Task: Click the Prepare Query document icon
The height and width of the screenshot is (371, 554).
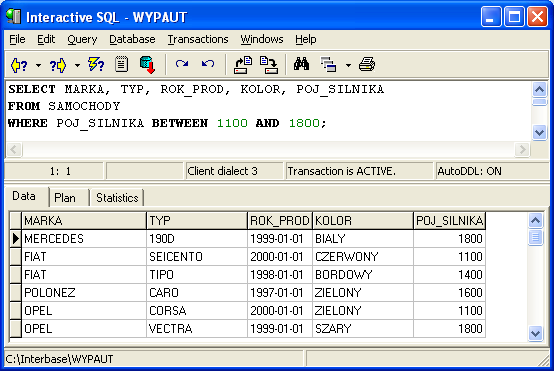Action: point(121,65)
